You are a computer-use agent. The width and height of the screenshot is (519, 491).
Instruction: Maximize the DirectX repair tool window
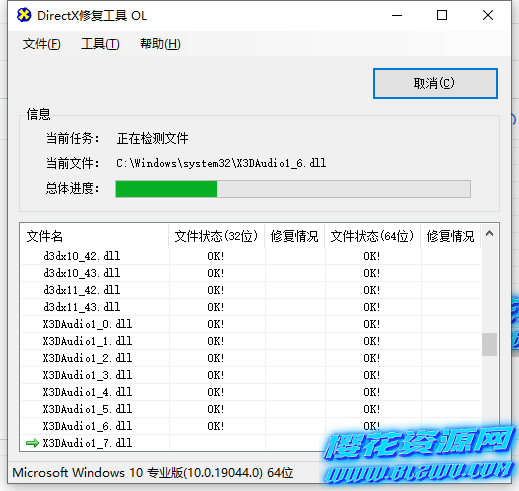(x=442, y=15)
